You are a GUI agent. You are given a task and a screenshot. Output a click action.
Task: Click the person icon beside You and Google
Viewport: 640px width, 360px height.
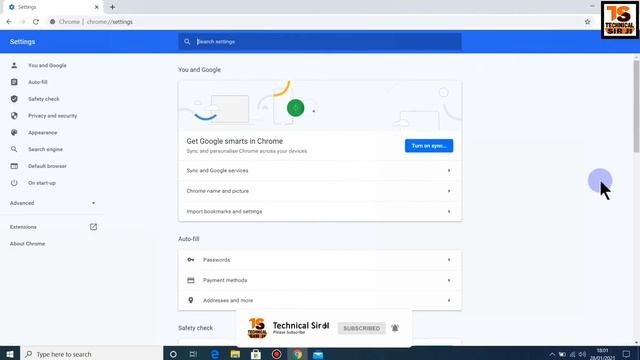point(14,65)
